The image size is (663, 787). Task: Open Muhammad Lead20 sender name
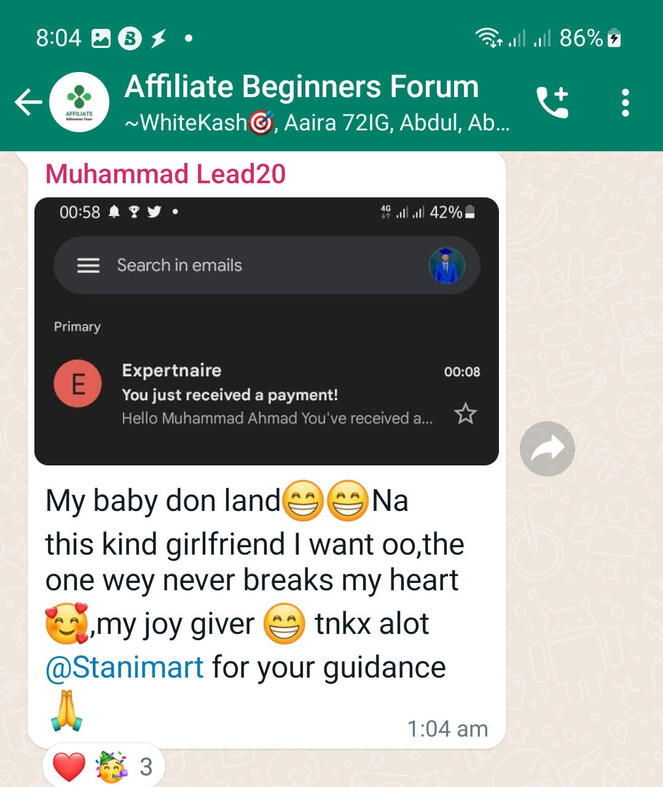pos(166,174)
